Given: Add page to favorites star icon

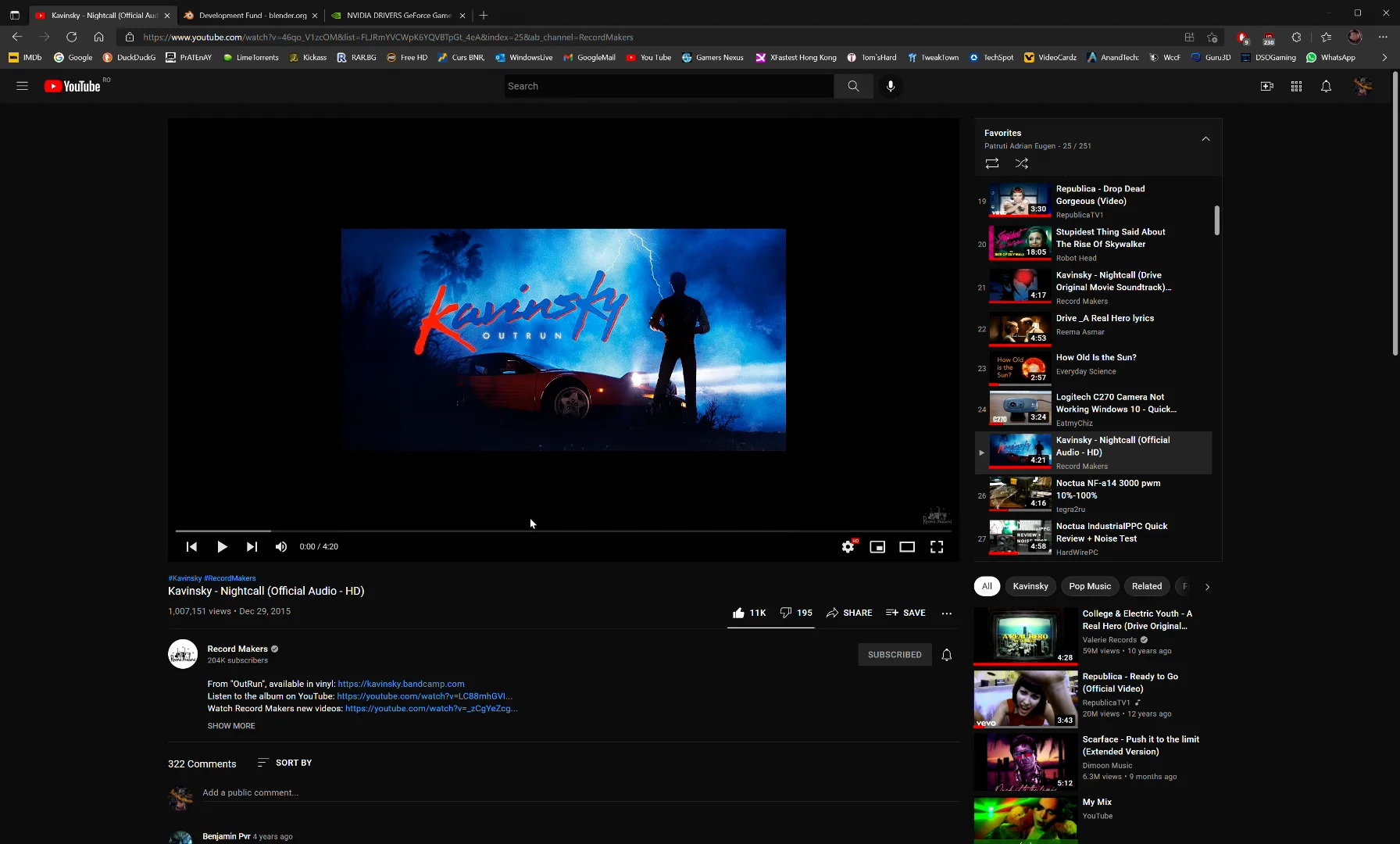Looking at the screenshot, I should (x=1212, y=37).
